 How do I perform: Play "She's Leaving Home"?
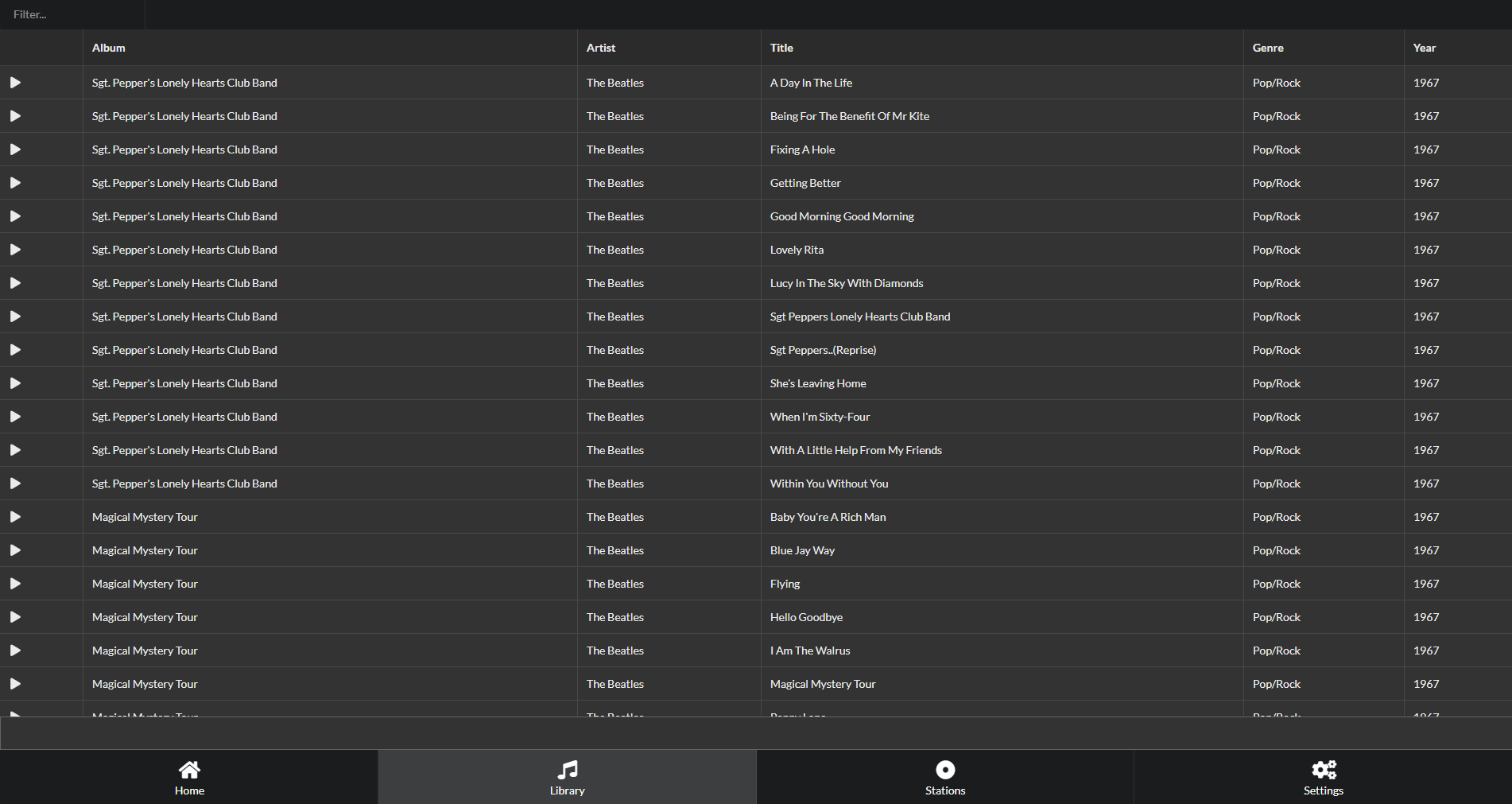[15, 383]
